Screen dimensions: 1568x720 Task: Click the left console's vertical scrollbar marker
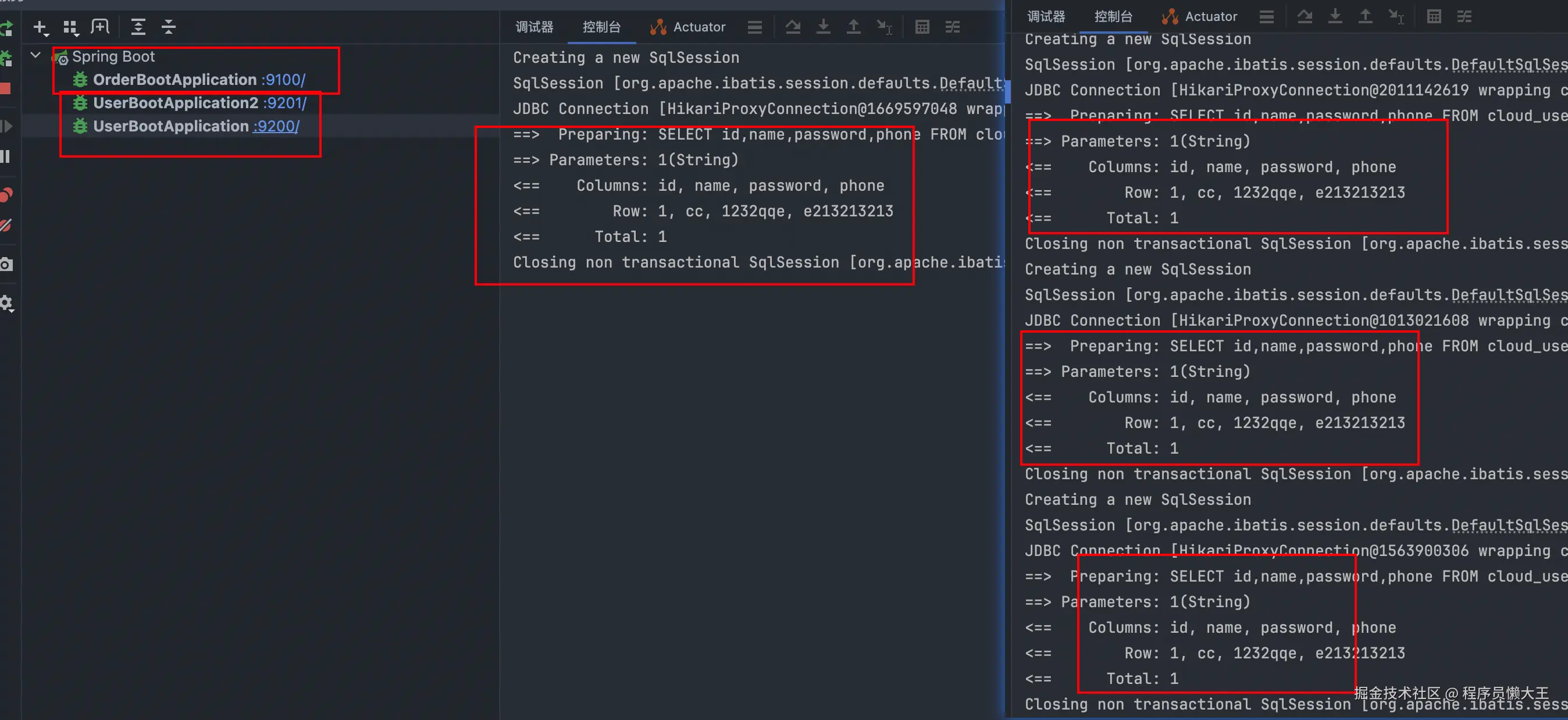(x=1007, y=91)
